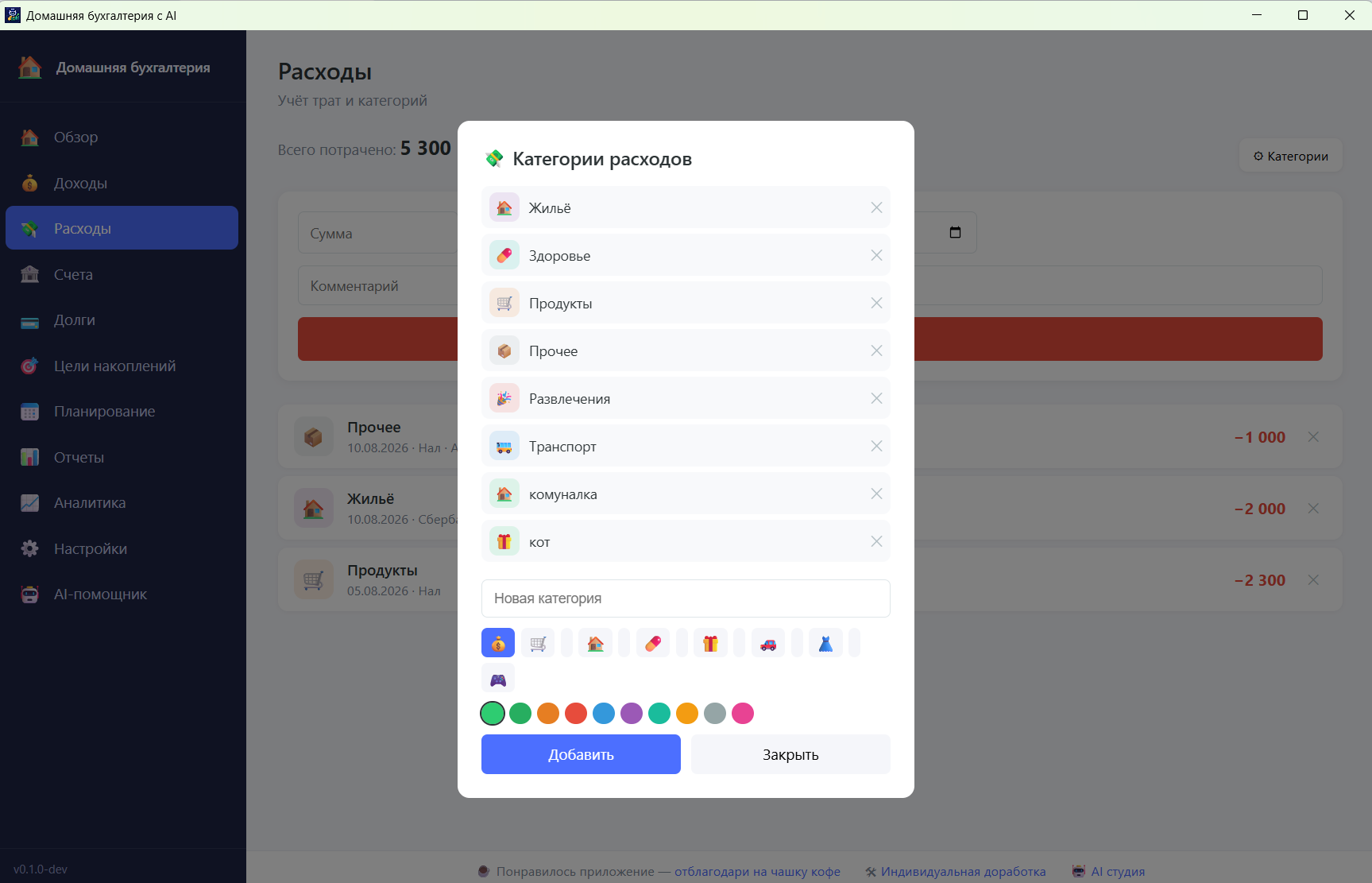Screen dimensions: 1372x883
Task: Pick the red color swatch
Action: [576, 713]
